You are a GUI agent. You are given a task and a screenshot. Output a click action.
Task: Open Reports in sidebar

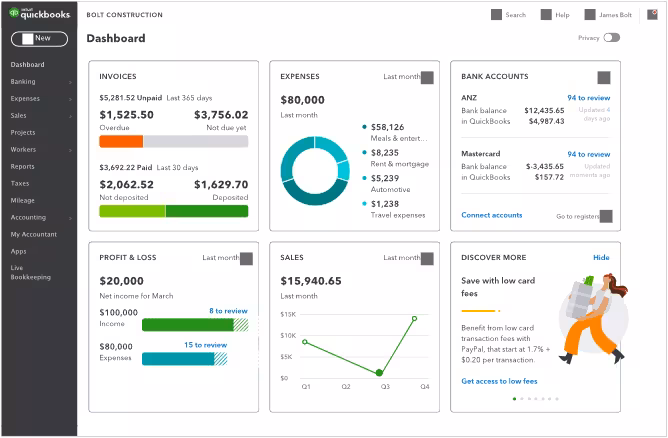[x=23, y=167]
